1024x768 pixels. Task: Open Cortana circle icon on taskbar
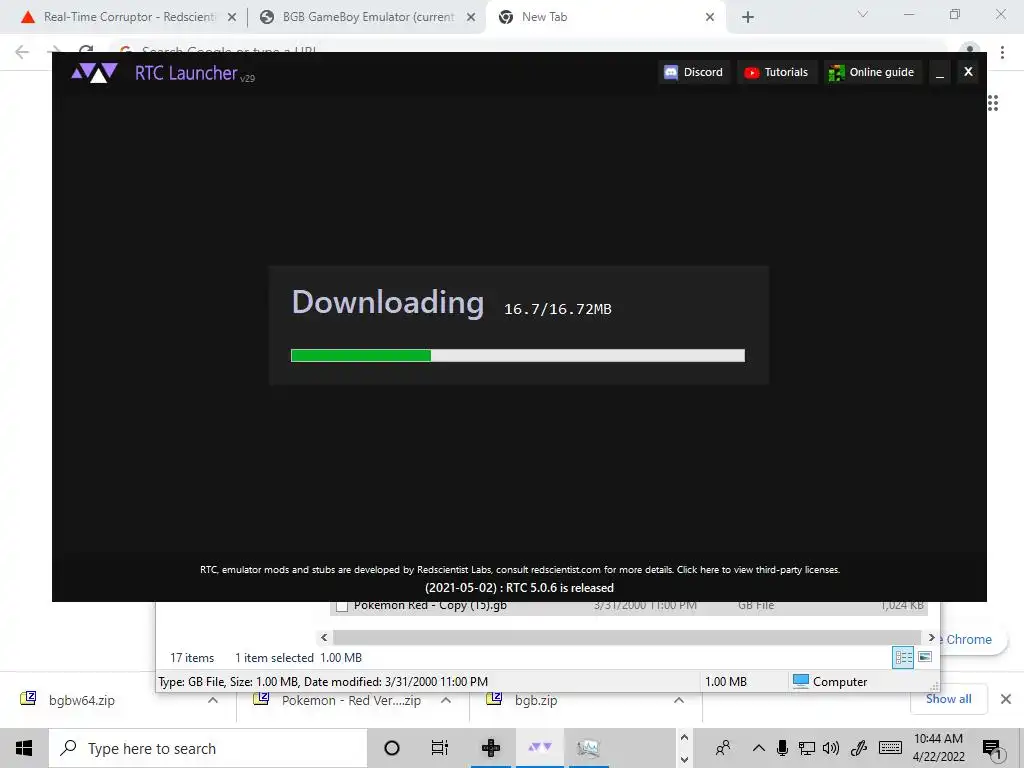(x=392, y=748)
